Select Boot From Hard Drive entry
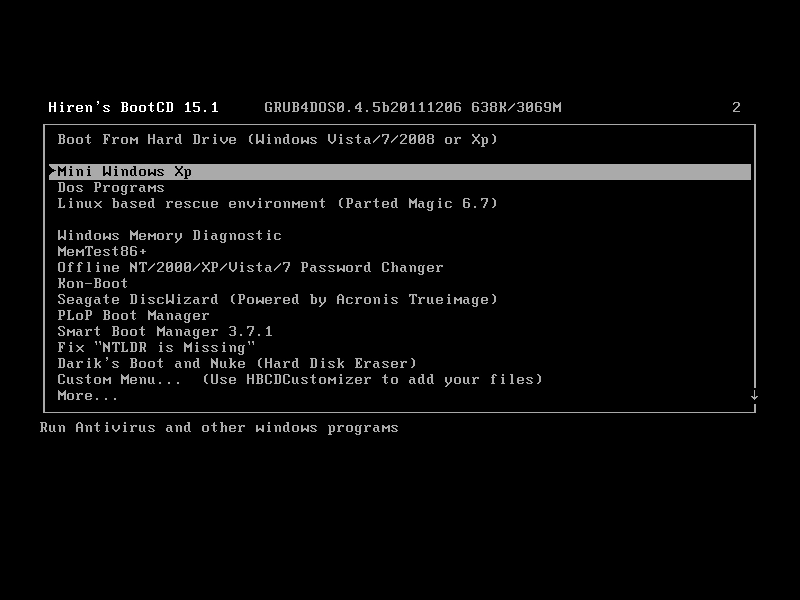 277,139
